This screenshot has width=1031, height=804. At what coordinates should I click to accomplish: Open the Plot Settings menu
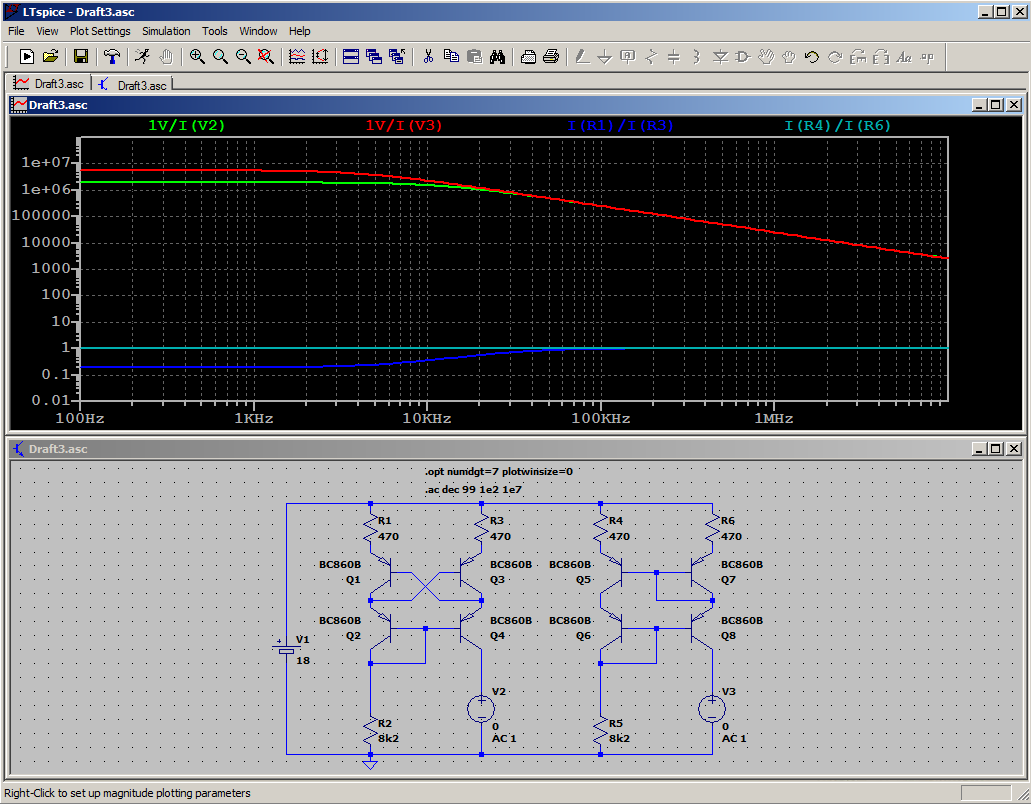tap(100, 31)
